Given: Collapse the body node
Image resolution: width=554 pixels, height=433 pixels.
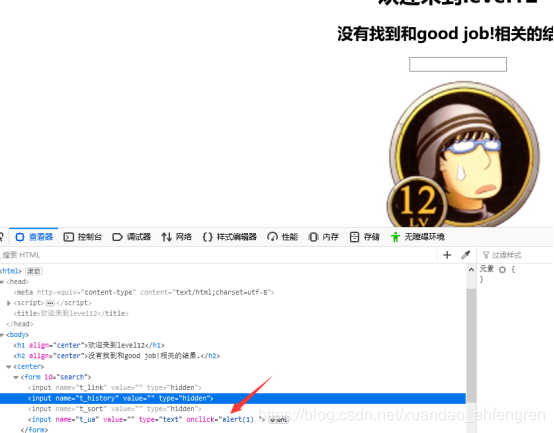Looking at the screenshot, I should click(2, 335).
